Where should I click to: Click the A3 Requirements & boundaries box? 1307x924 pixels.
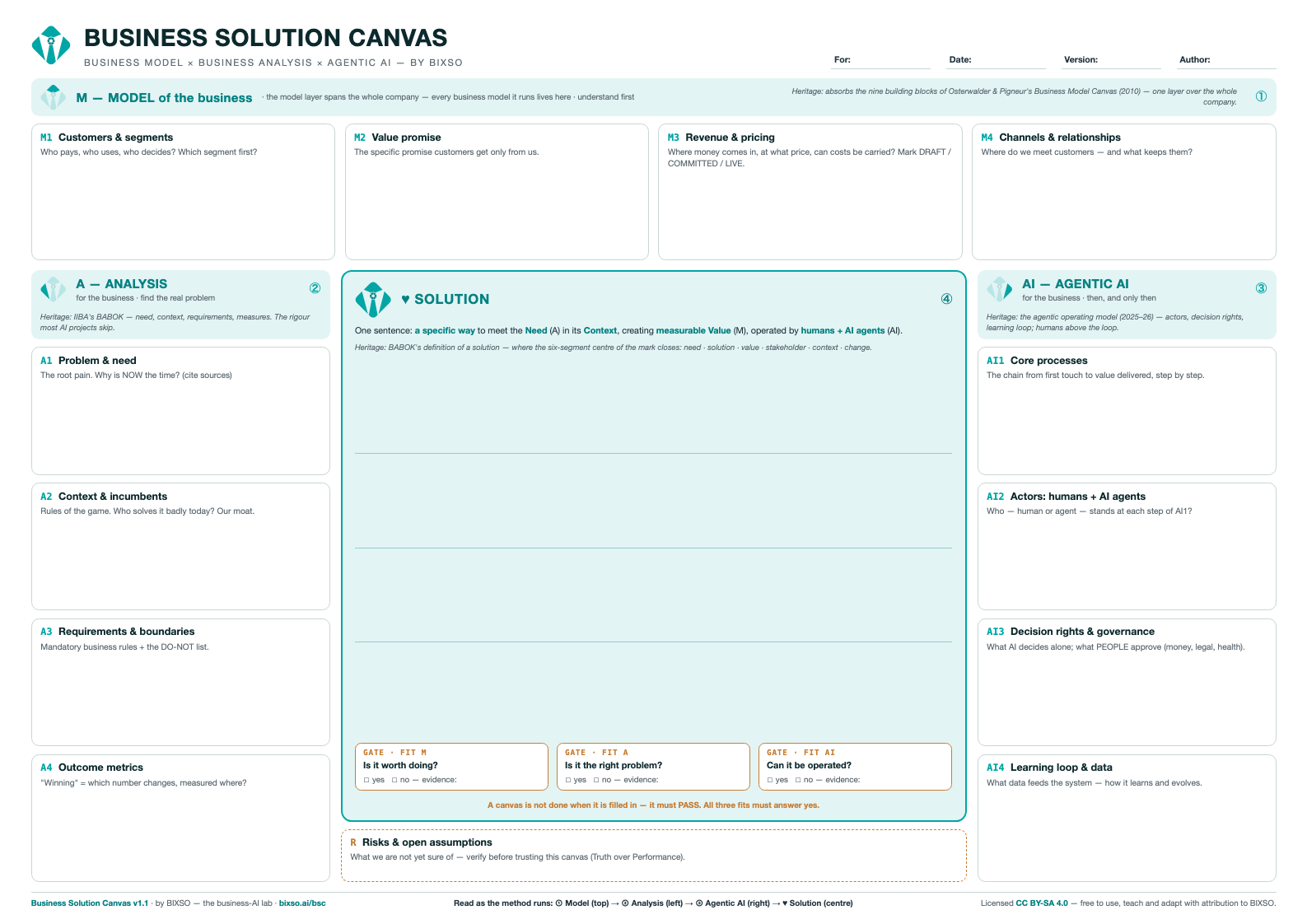[180, 682]
